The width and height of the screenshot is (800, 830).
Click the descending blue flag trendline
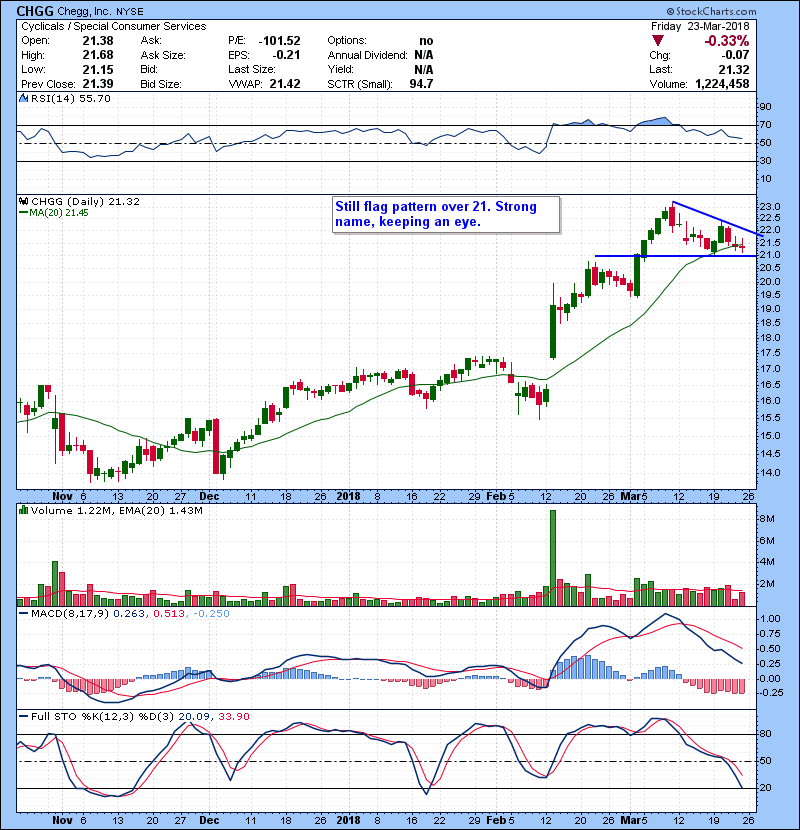click(720, 218)
